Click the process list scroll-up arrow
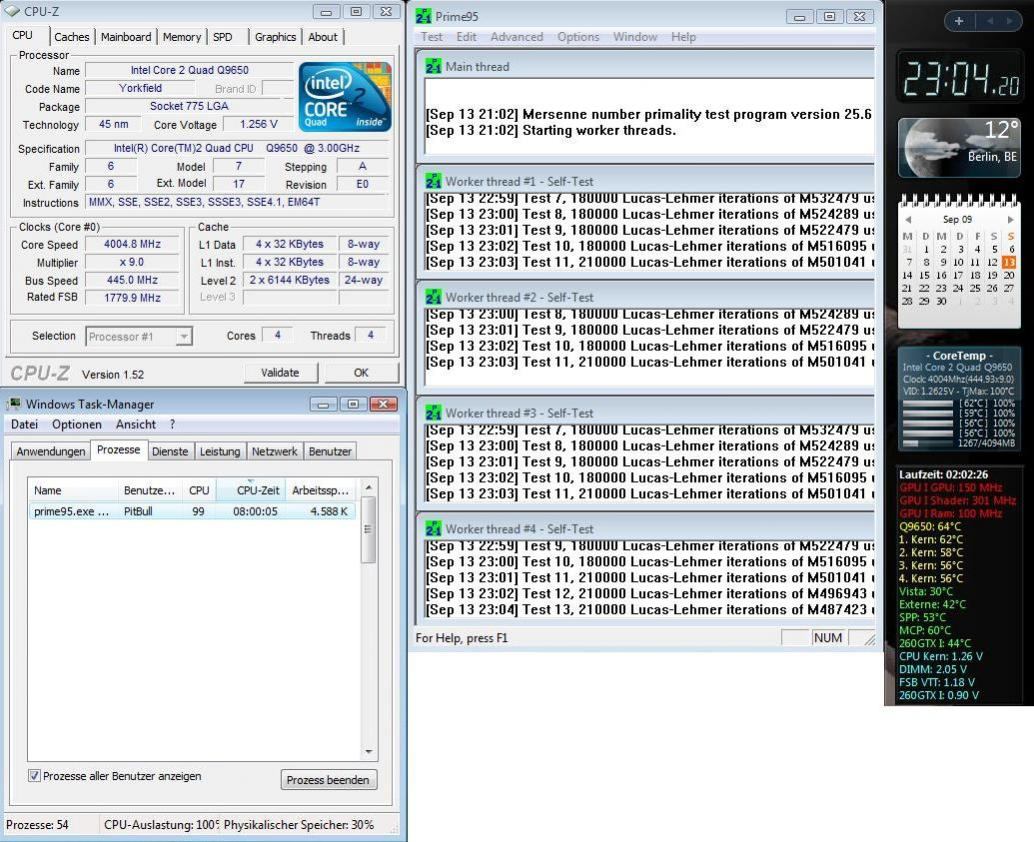 369,487
